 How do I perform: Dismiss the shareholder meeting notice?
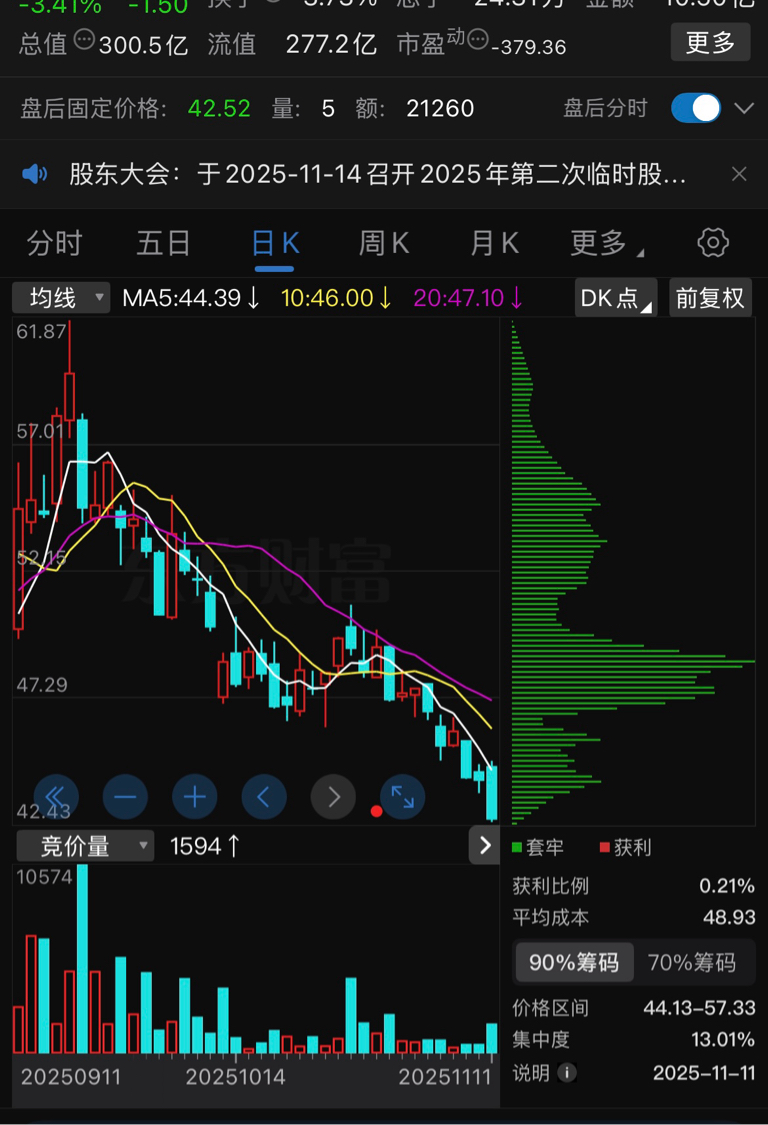[x=739, y=174]
